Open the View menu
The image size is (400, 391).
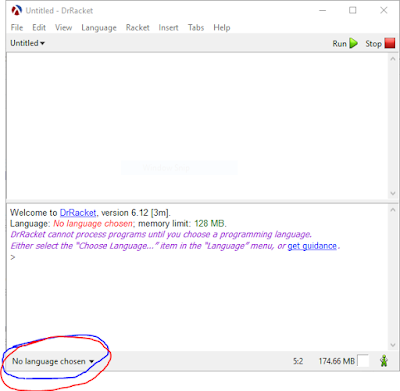tap(63, 28)
